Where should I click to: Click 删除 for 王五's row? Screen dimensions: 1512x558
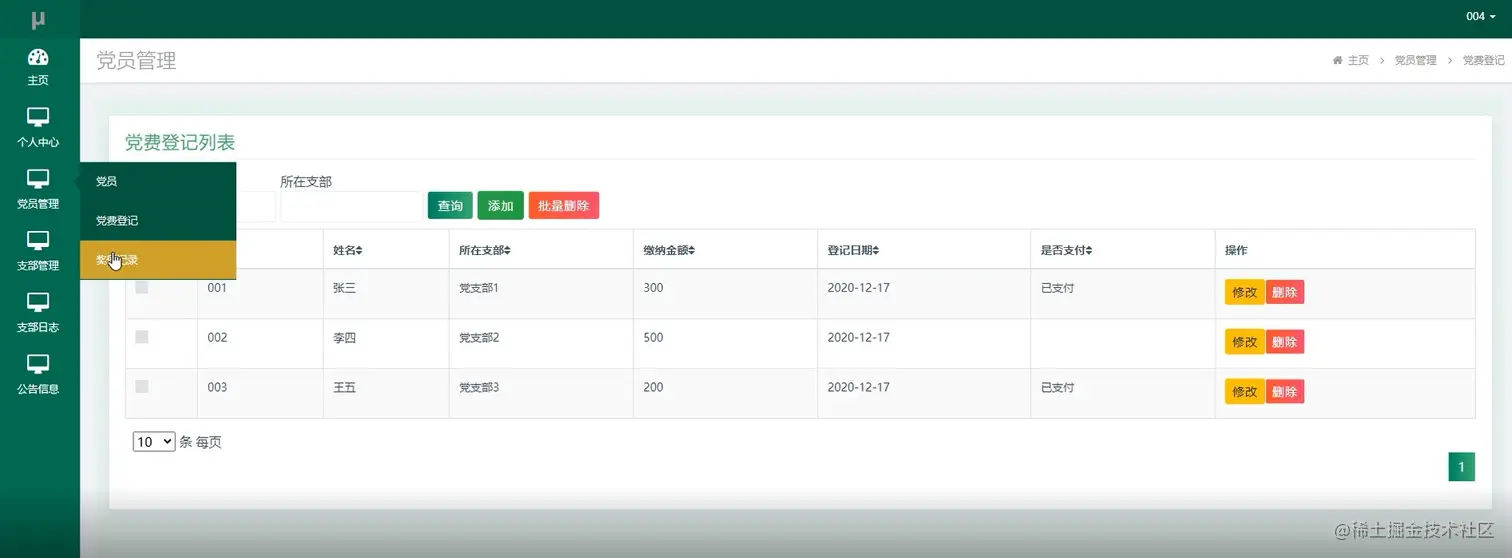coord(1285,392)
